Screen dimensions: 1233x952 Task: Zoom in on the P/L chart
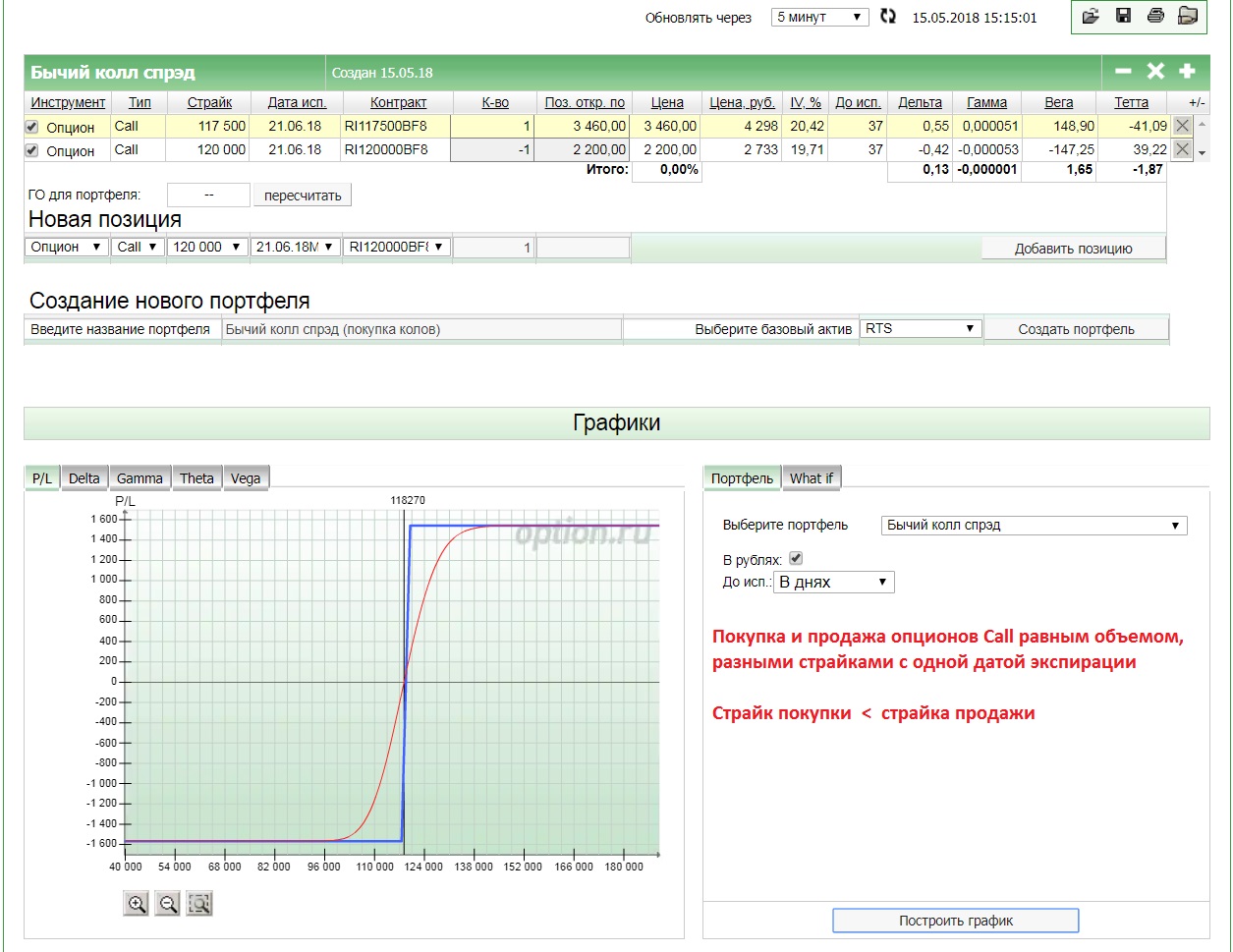pos(137,904)
